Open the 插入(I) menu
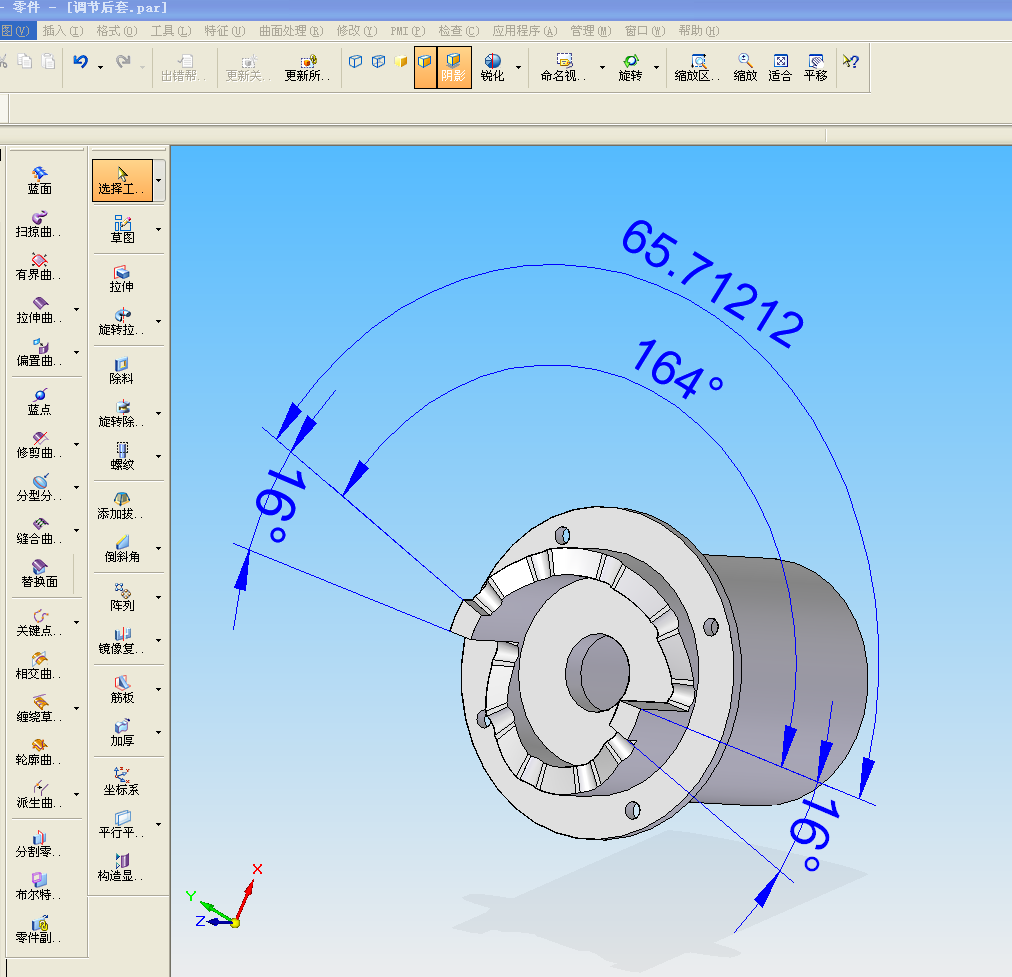 (63, 30)
